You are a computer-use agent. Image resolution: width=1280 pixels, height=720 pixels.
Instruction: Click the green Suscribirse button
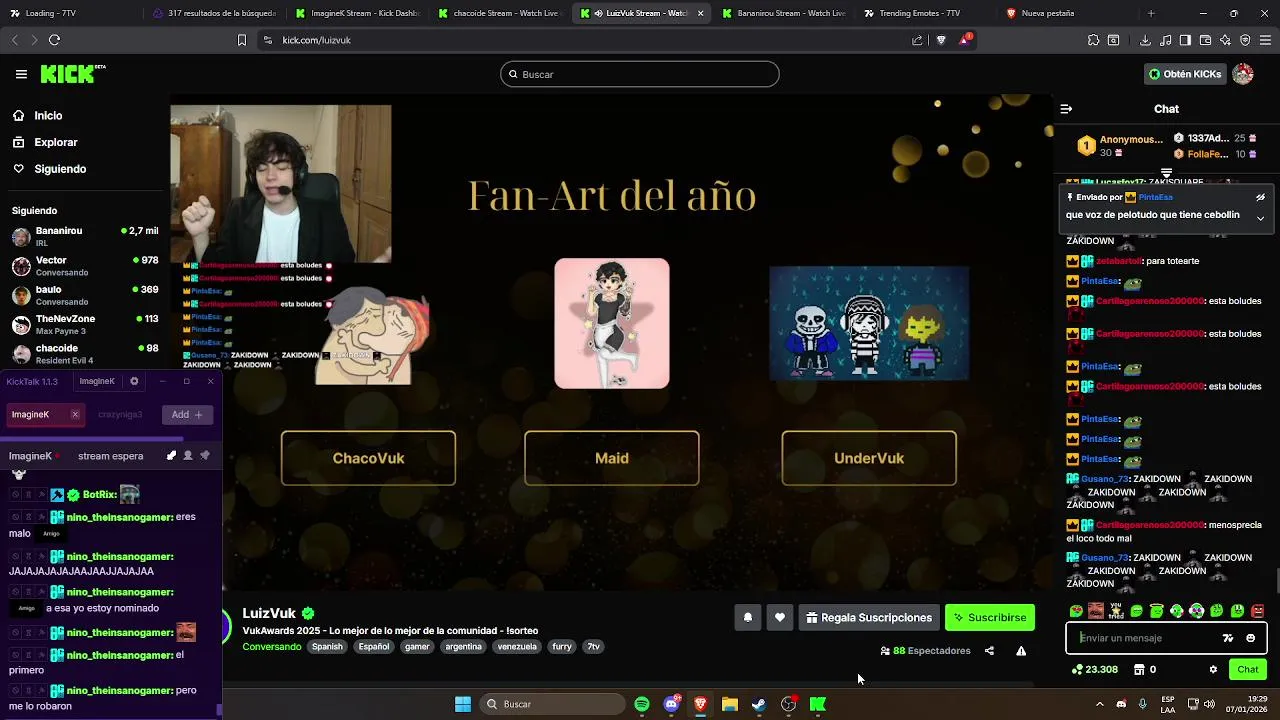[989, 618]
